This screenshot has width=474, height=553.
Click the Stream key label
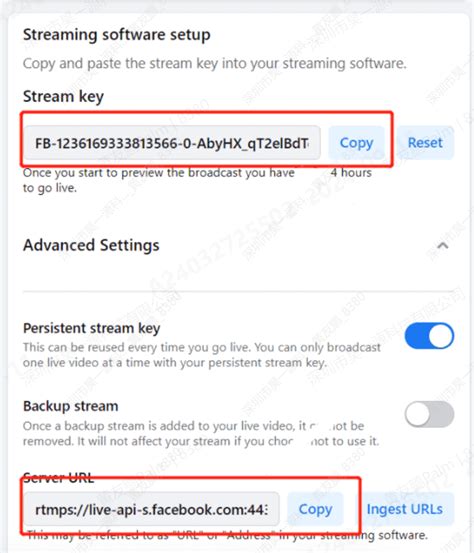click(x=63, y=96)
